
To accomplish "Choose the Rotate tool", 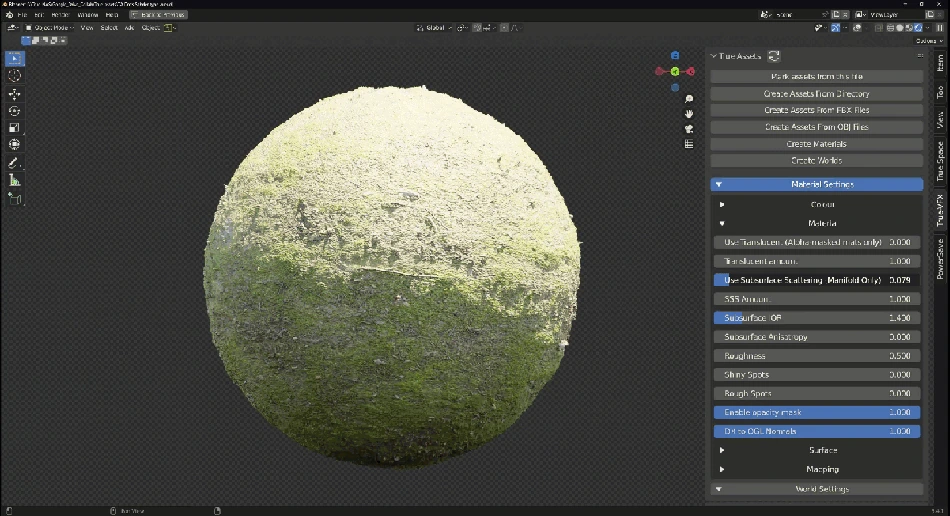I will tap(15, 111).
